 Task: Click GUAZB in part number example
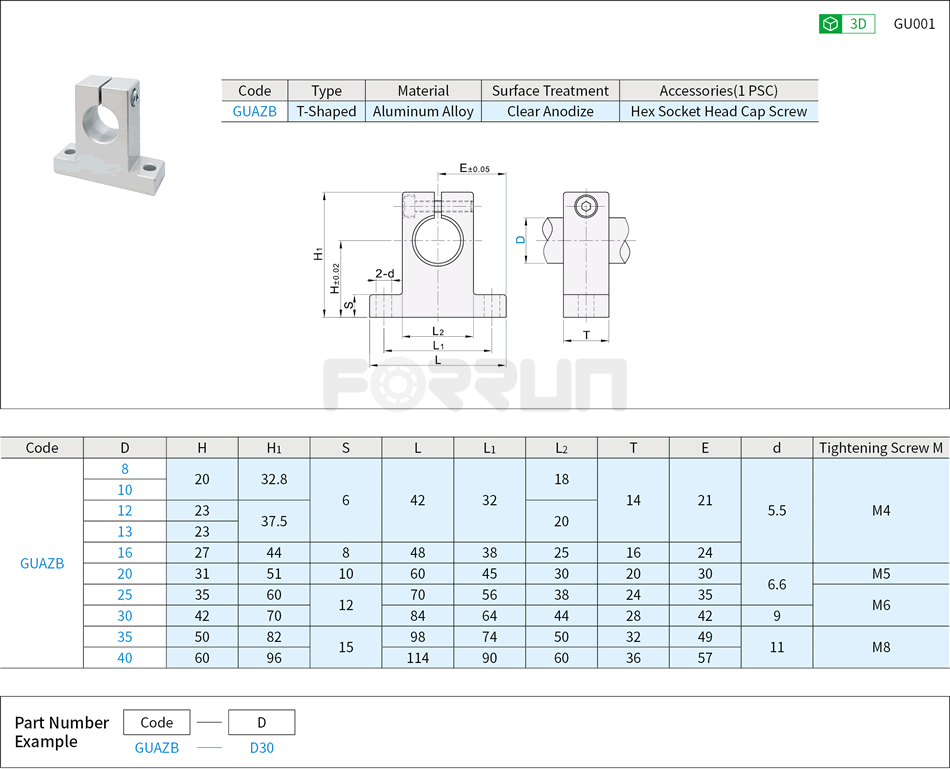click(x=156, y=748)
